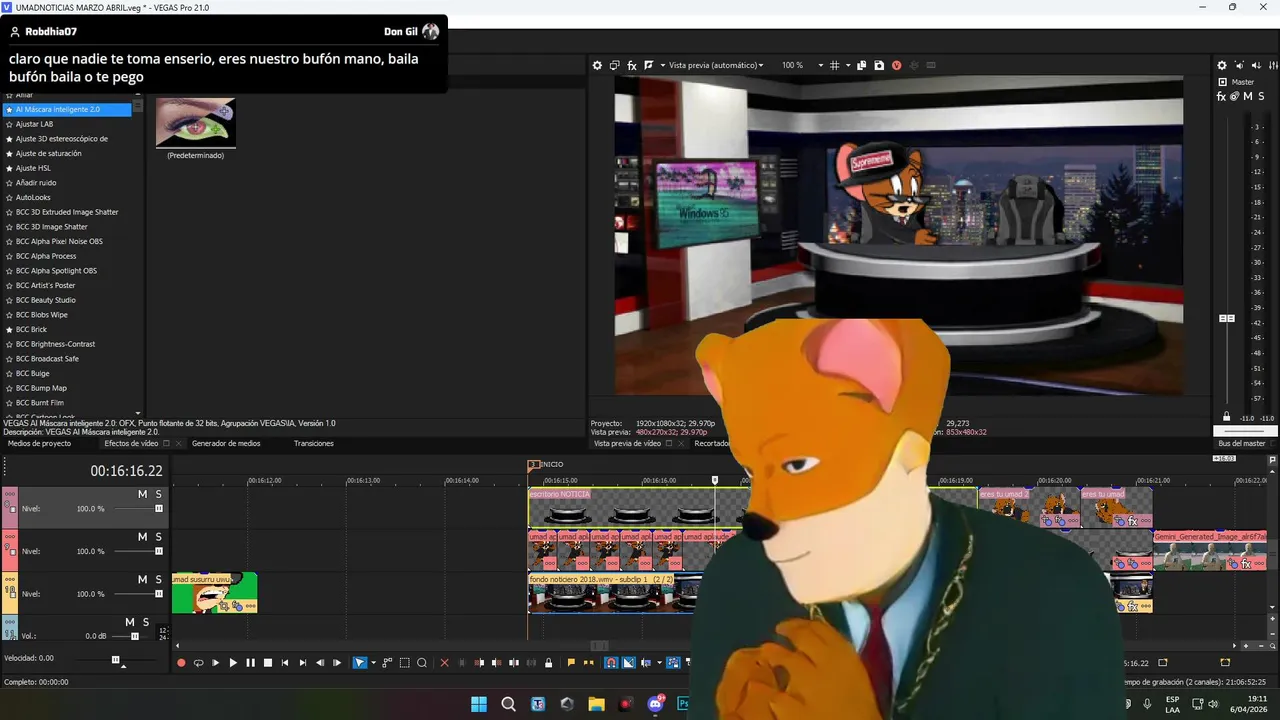Toggle auto ripple icon
The height and width of the screenshot is (720, 1280).
click(646, 662)
